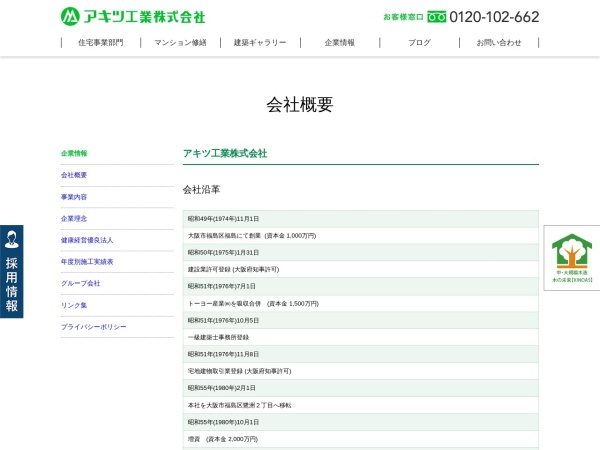Viewport: 600px width, 450px height.
Task: Go to 年度別施工実績表 in the sidebar
Action: 87,262
